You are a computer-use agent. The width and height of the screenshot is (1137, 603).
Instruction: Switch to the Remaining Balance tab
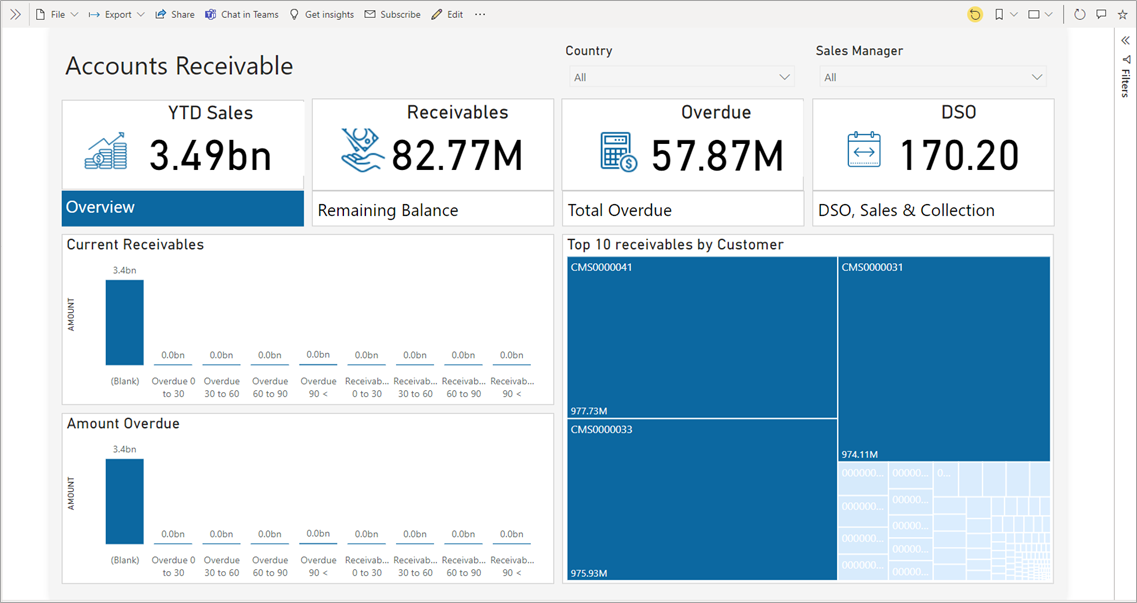click(x=432, y=210)
